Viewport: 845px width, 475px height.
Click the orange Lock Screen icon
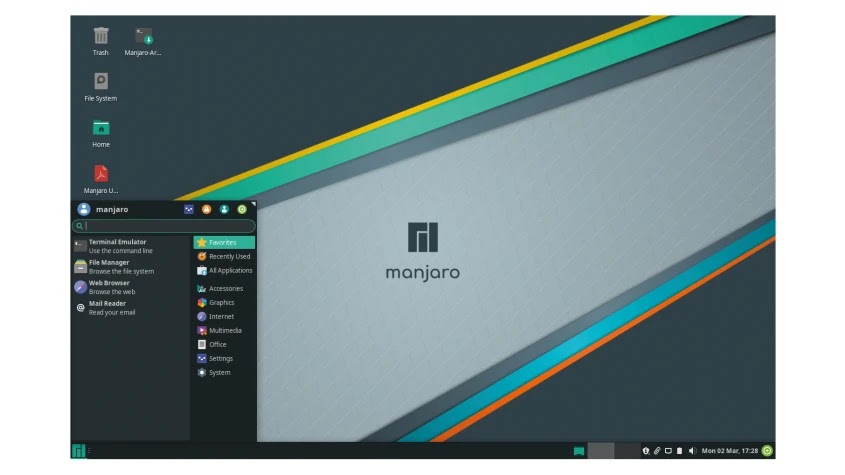point(206,209)
